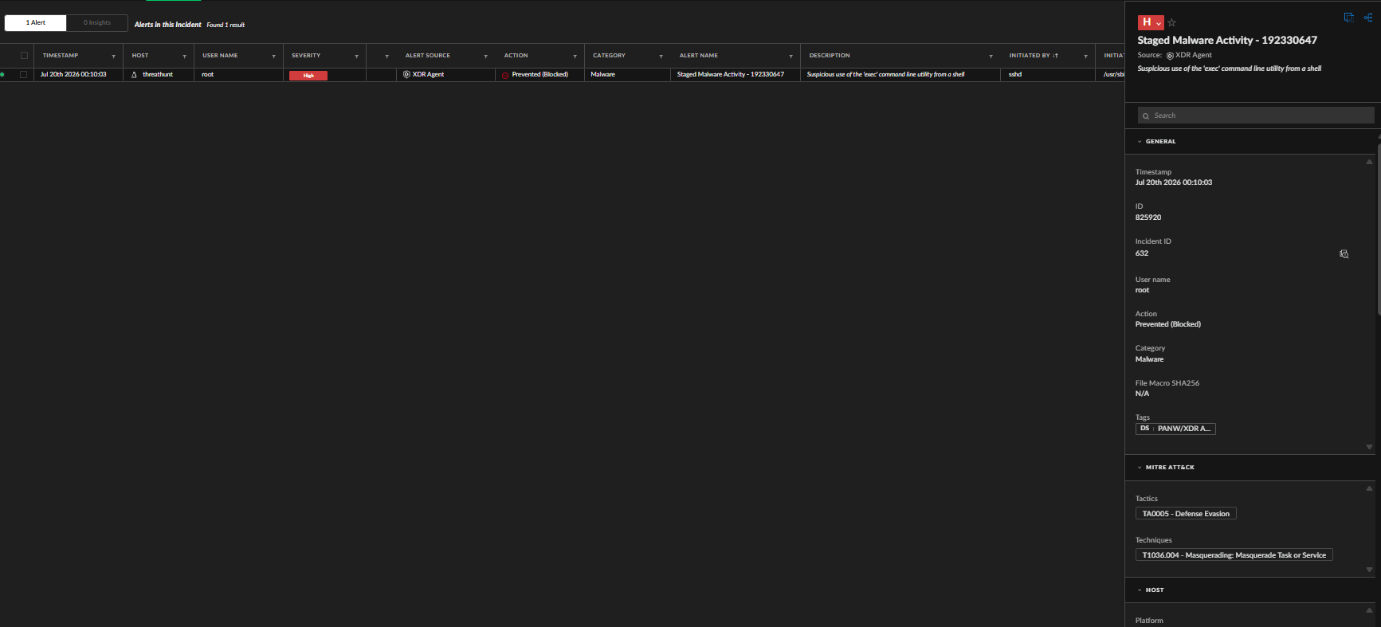Open the Alert Source column filter
This screenshot has height=627, width=1381.
pos(486,56)
